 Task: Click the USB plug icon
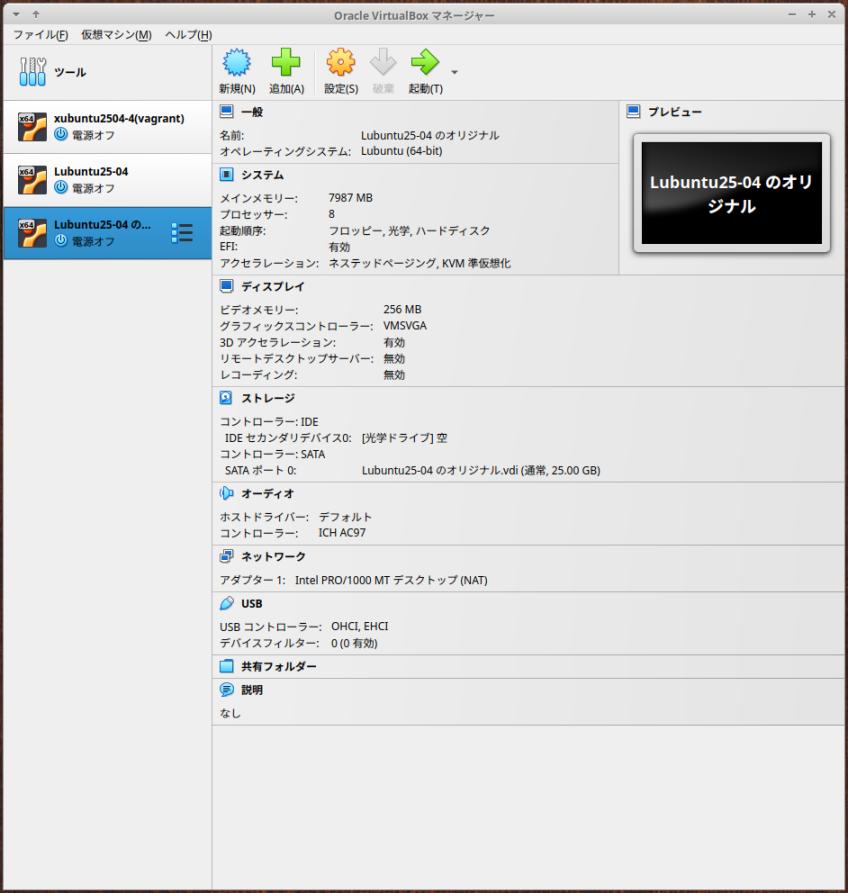click(226, 603)
